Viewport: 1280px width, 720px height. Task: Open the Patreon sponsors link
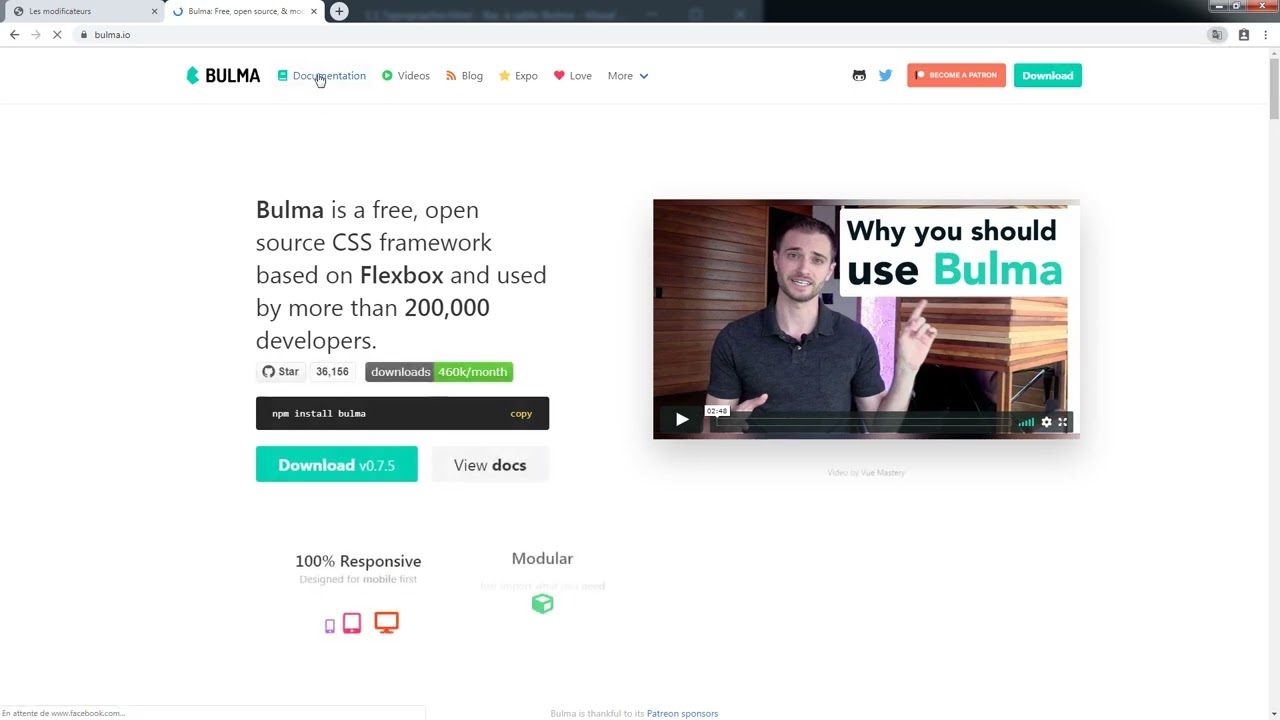click(x=682, y=714)
